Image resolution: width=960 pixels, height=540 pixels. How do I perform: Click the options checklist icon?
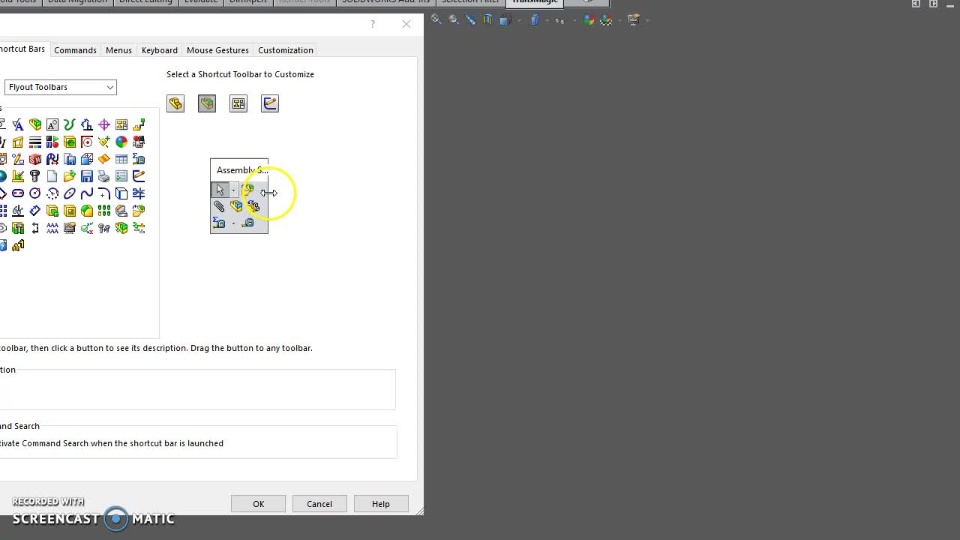121,176
